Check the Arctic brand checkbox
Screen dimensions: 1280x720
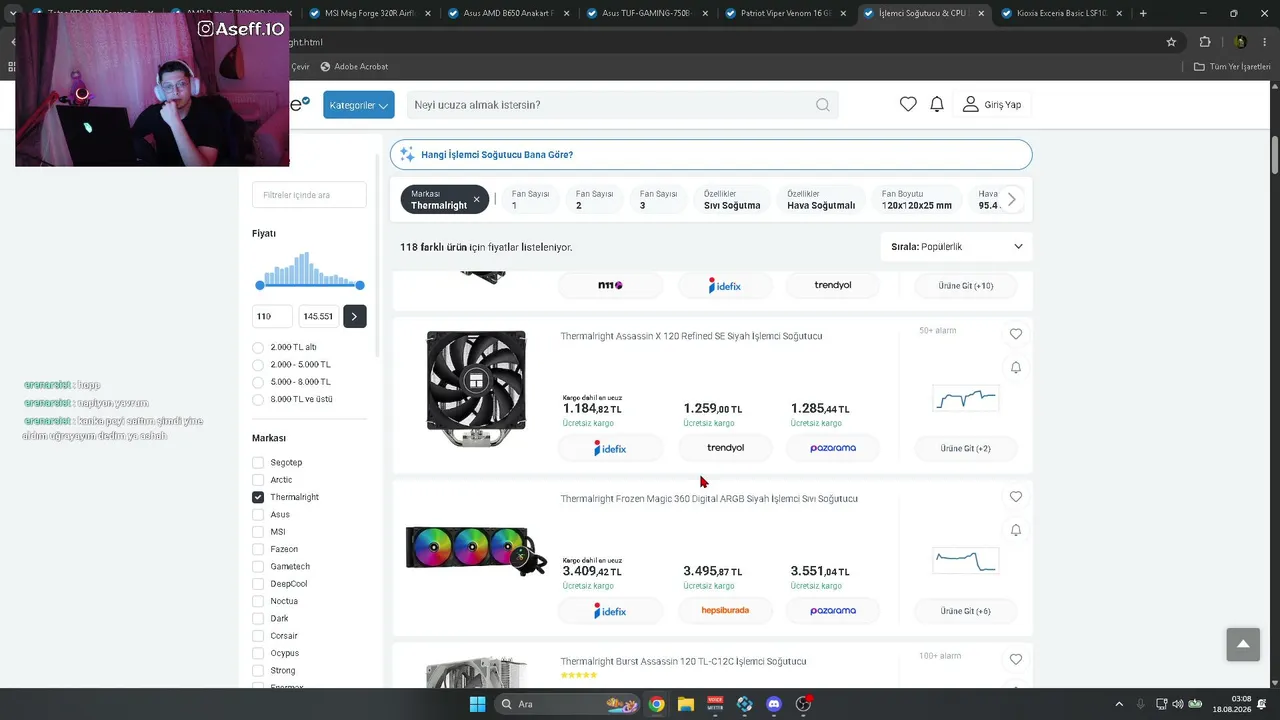click(258, 480)
